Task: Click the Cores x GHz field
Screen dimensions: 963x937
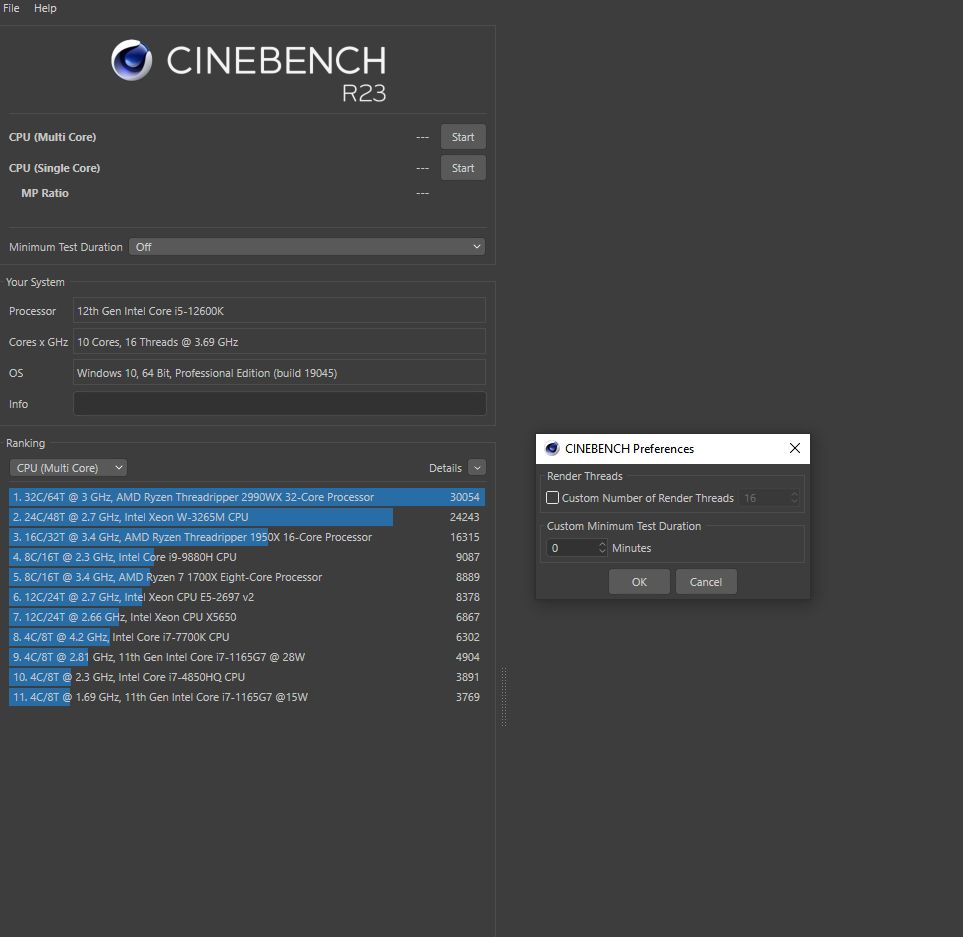Action: click(279, 342)
